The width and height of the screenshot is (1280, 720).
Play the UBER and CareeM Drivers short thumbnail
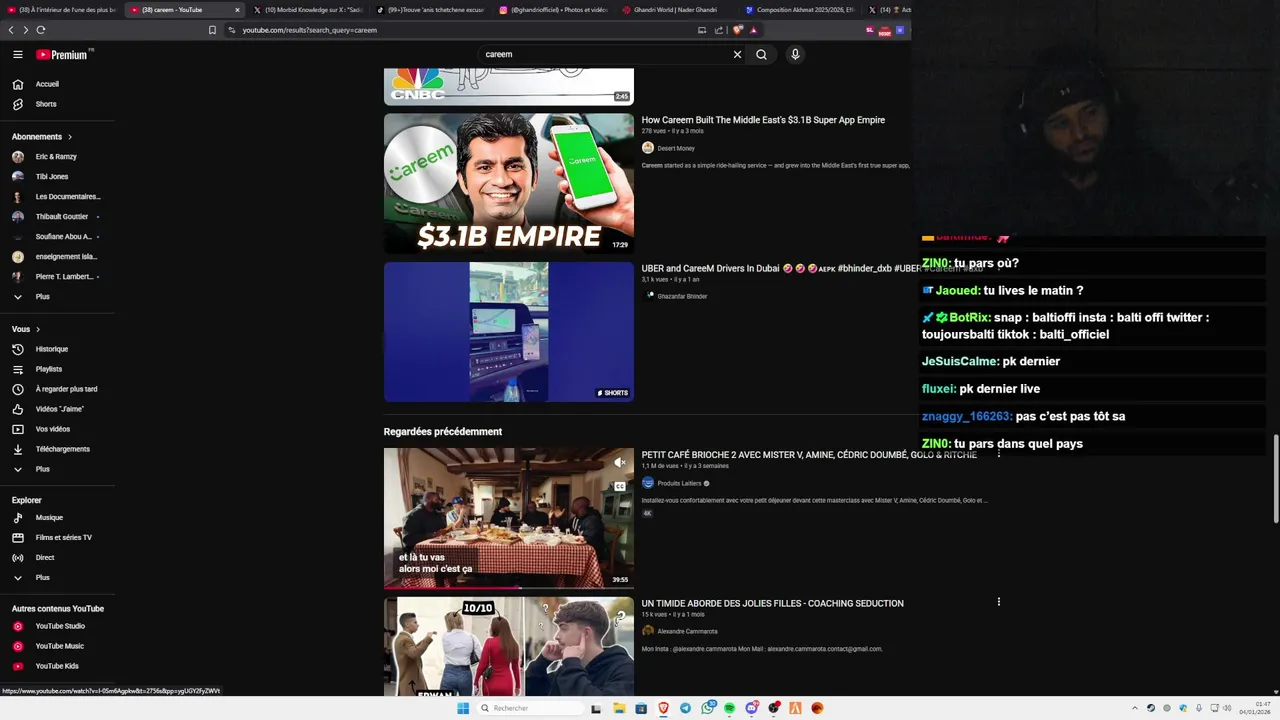point(509,332)
